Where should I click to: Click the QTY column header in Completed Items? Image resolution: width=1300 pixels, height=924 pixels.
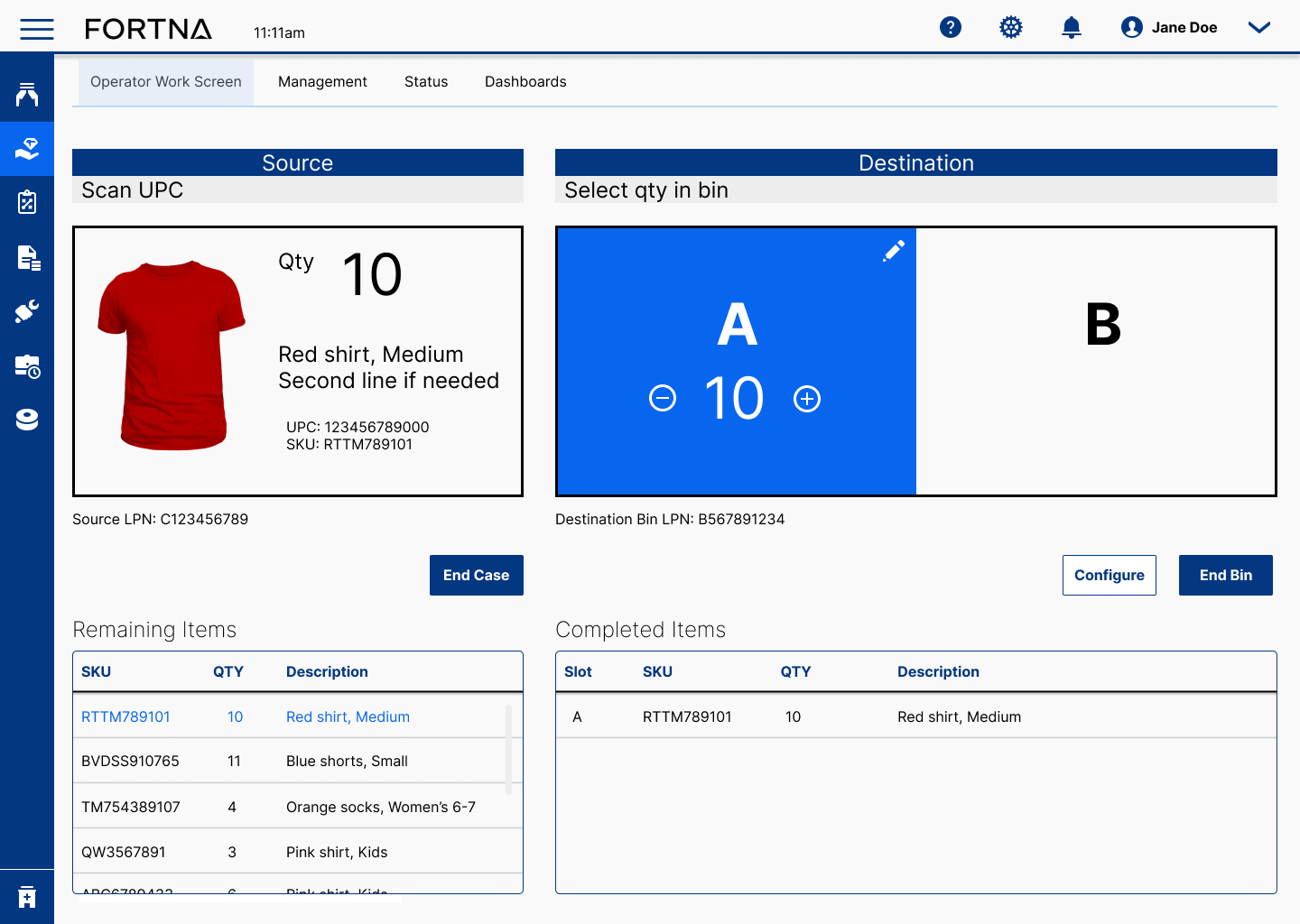(x=795, y=671)
